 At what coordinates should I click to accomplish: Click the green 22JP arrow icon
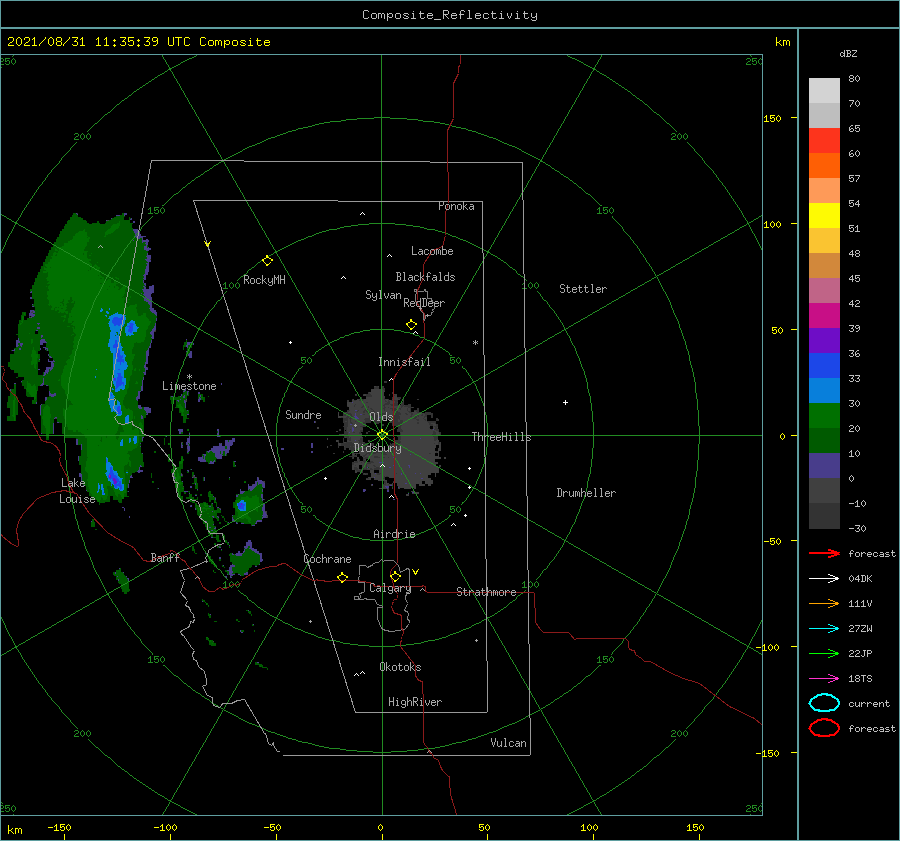(x=824, y=653)
